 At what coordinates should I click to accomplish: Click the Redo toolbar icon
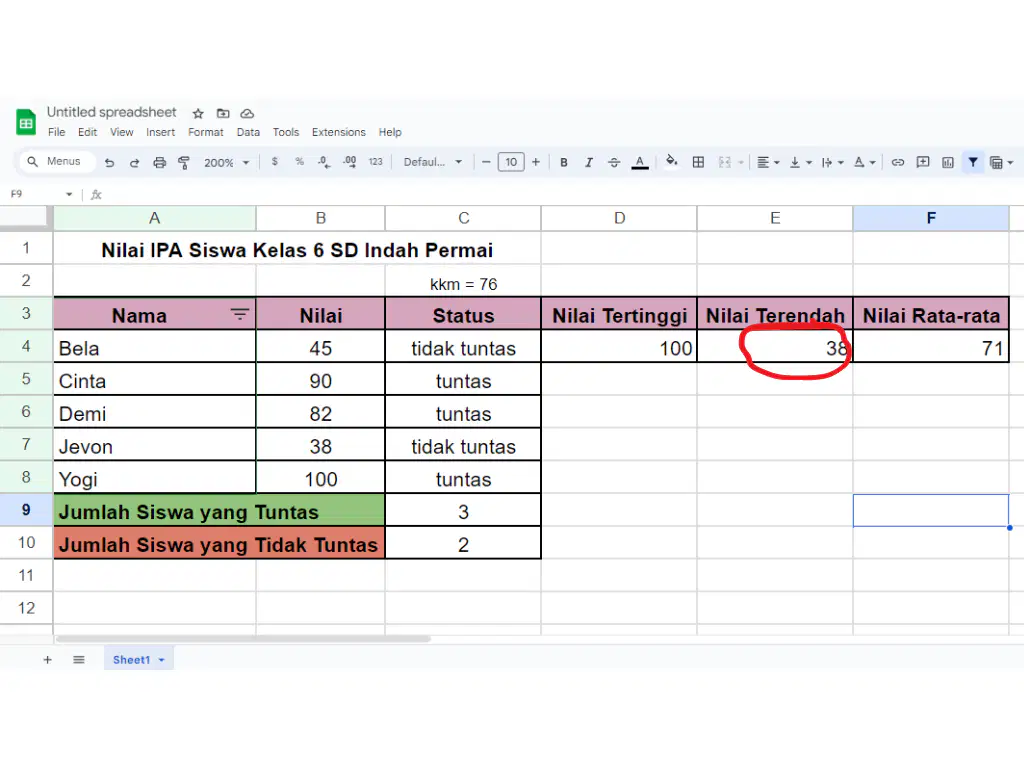click(x=134, y=163)
